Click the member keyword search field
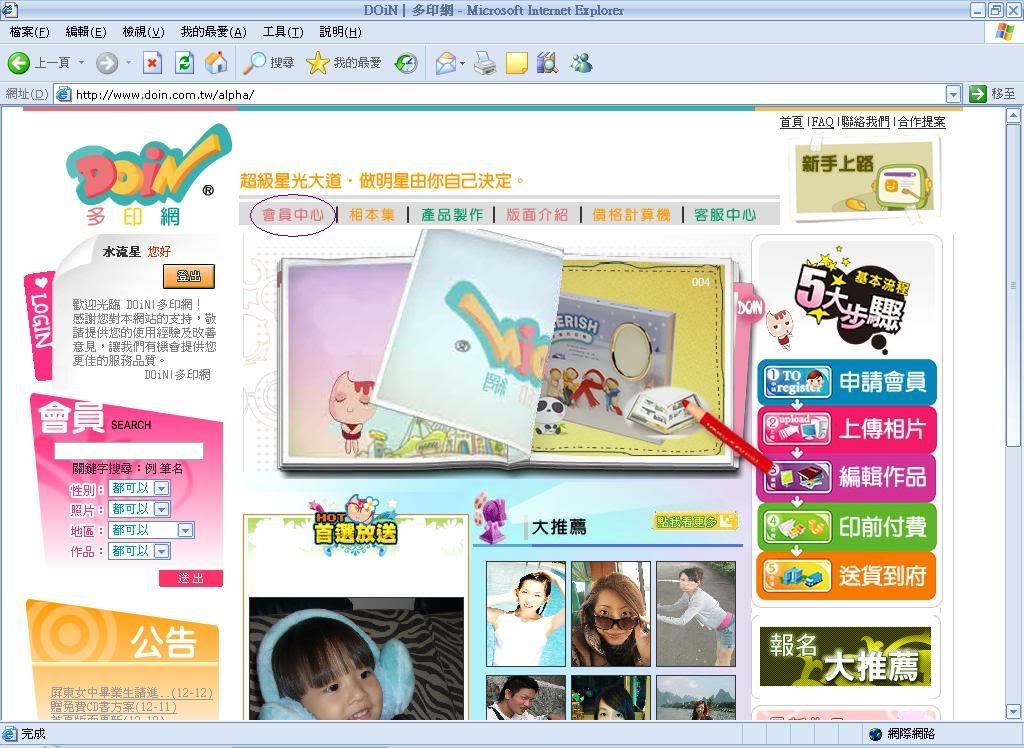This screenshot has width=1024, height=748. coord(128,451)
